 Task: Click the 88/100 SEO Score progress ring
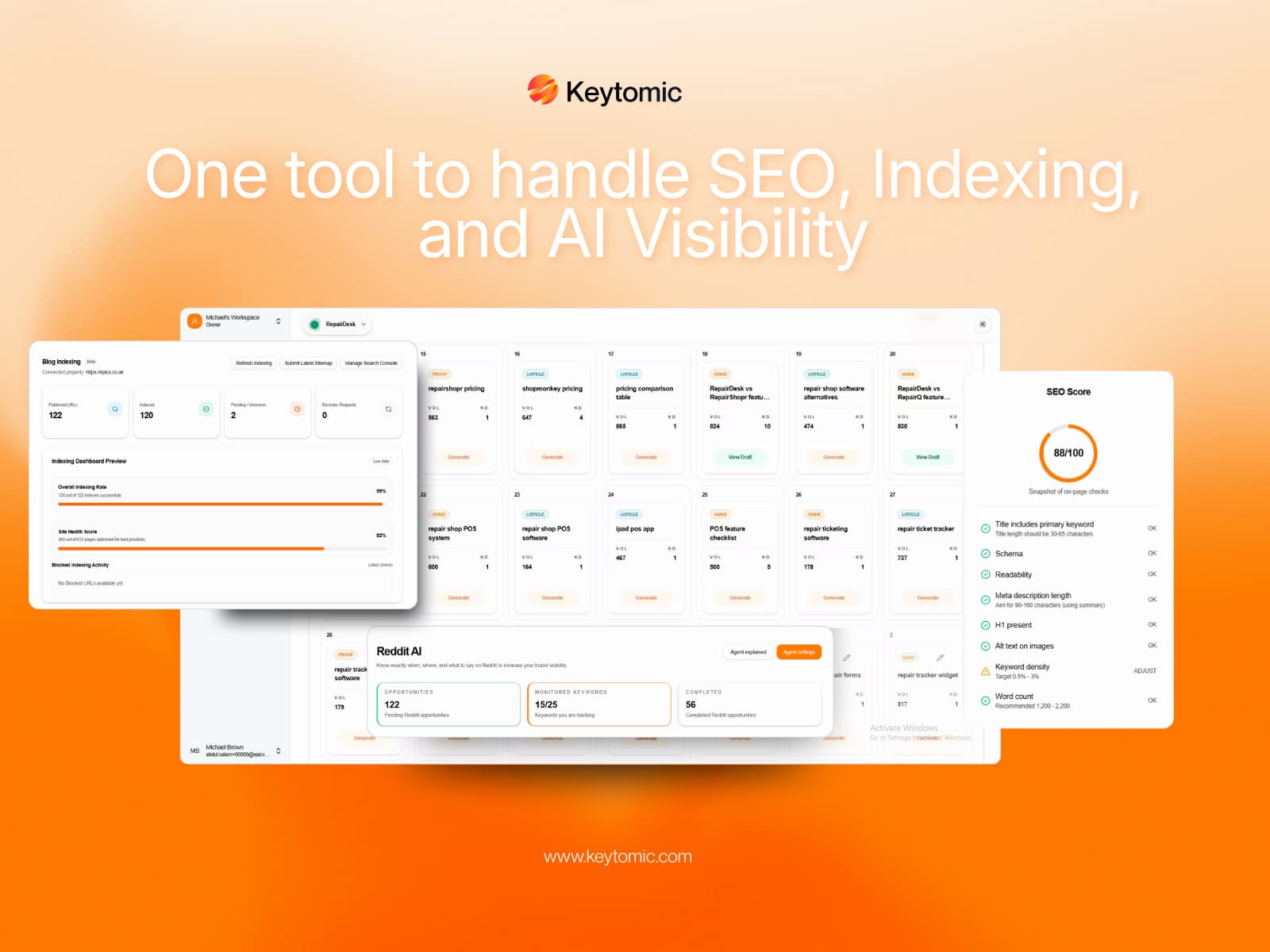1067,452
